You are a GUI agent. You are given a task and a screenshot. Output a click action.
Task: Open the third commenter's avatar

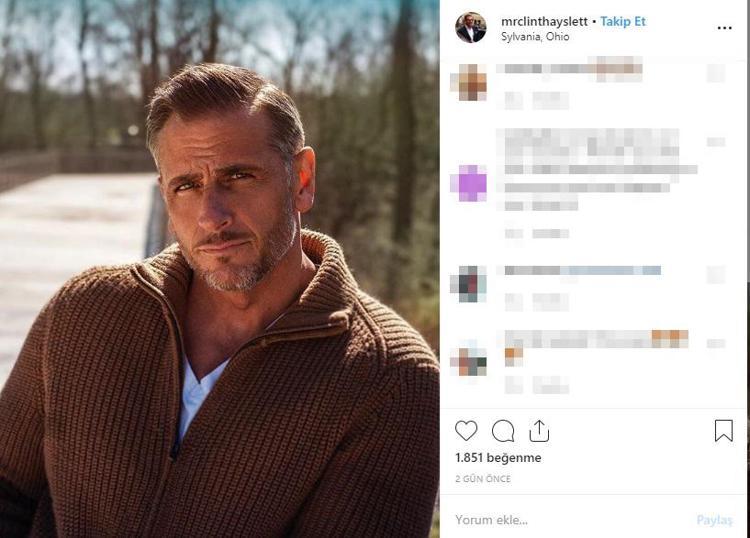(x=469, y=284)
